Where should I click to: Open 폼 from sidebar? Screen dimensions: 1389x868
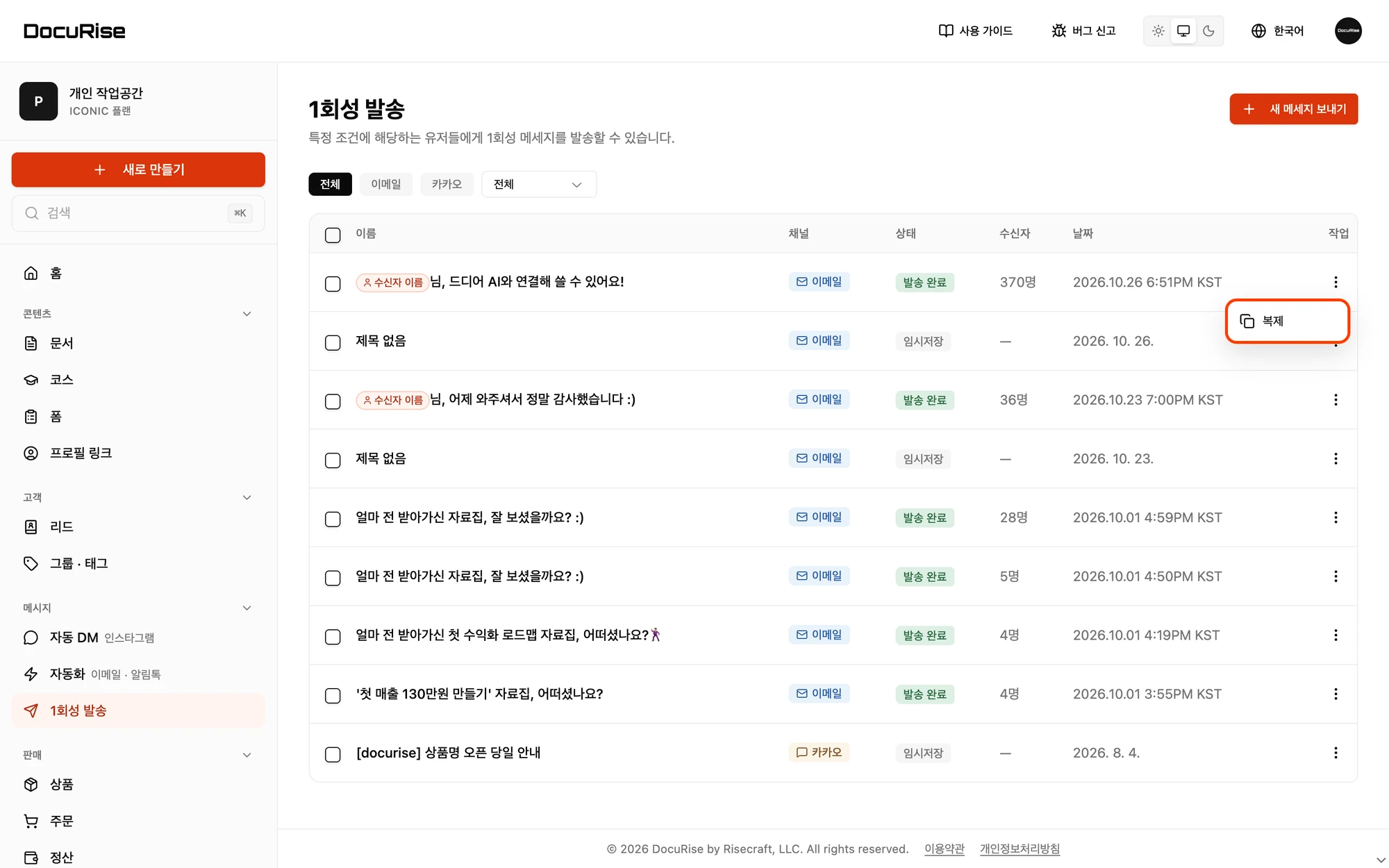[x=138, y=417]
